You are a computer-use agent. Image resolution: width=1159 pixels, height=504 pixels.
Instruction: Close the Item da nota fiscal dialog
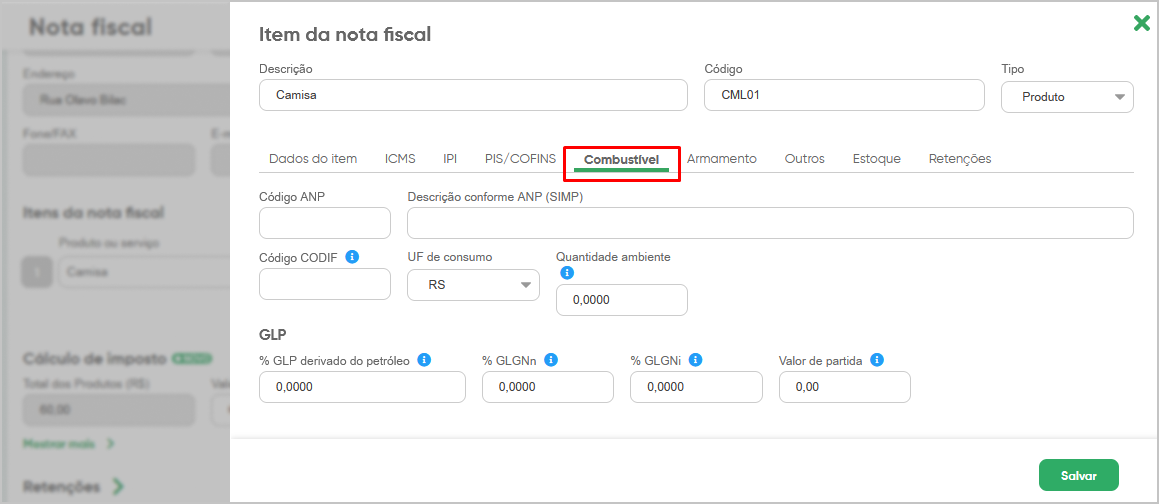click(x=1141, y=24)
